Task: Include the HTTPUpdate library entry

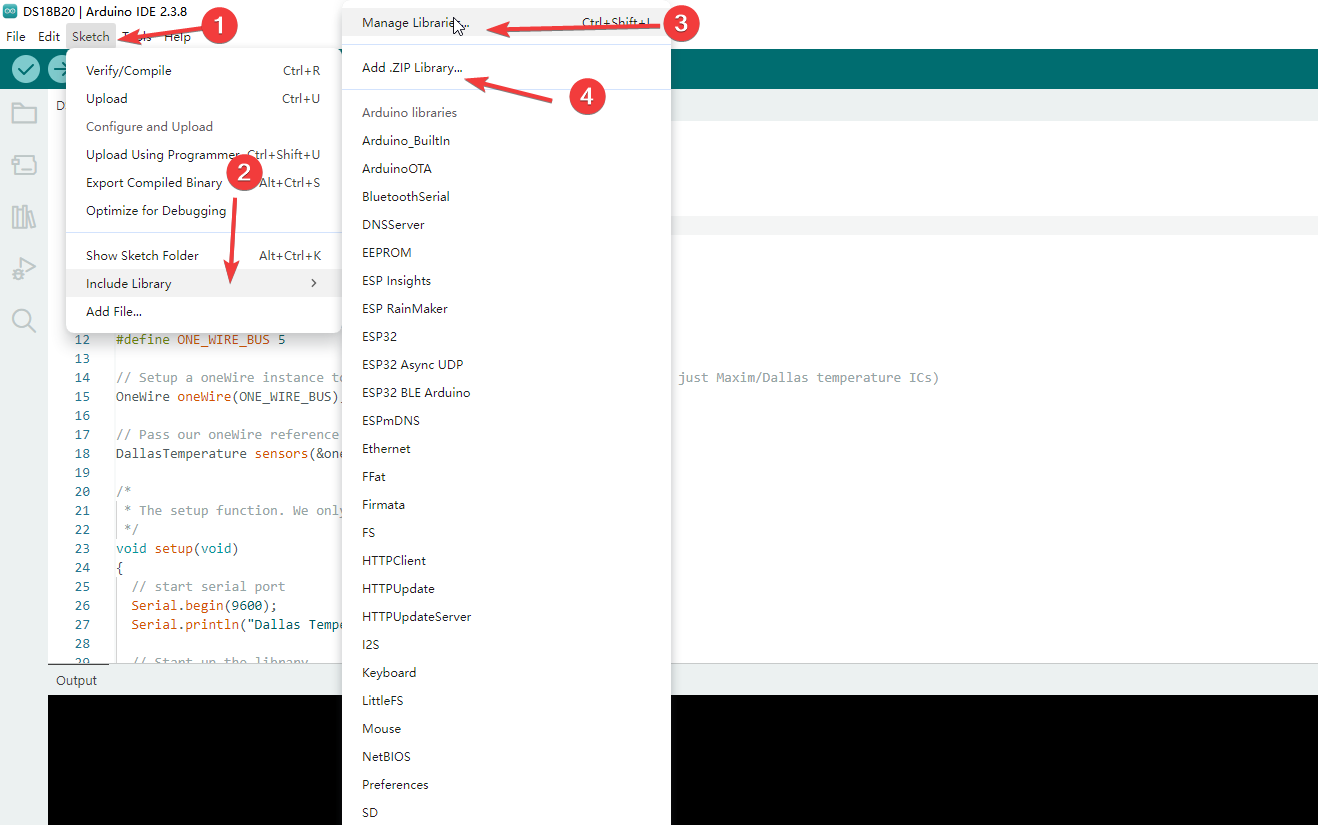Action: [506, 589]
